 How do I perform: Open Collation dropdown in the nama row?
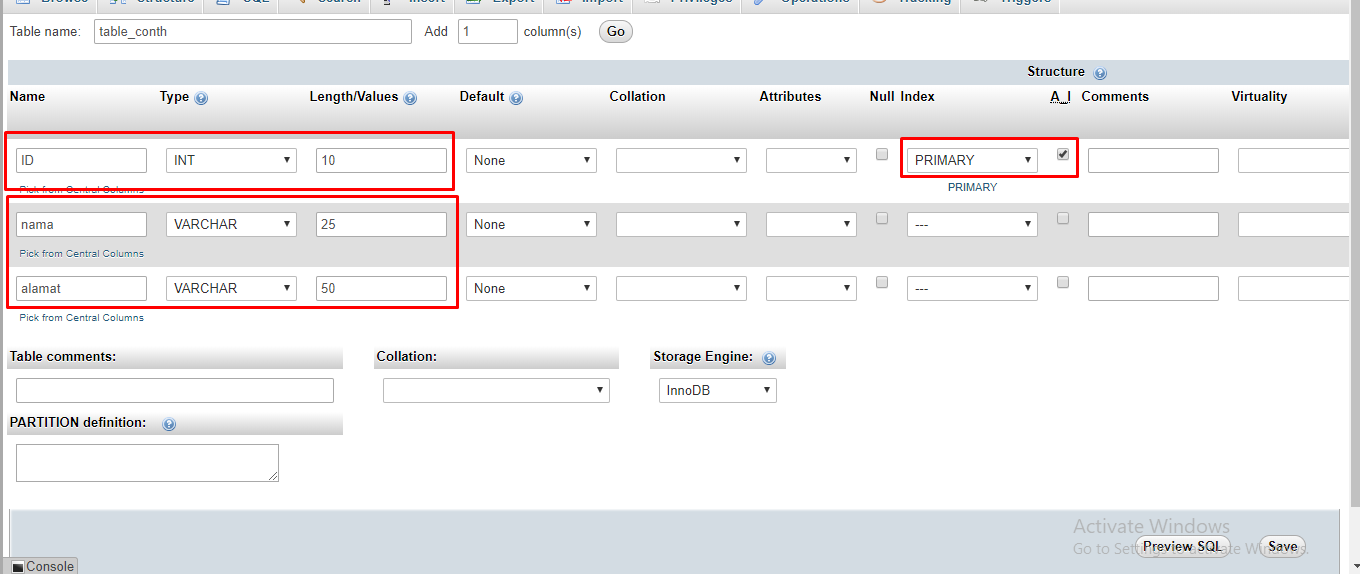pos(681,224)
